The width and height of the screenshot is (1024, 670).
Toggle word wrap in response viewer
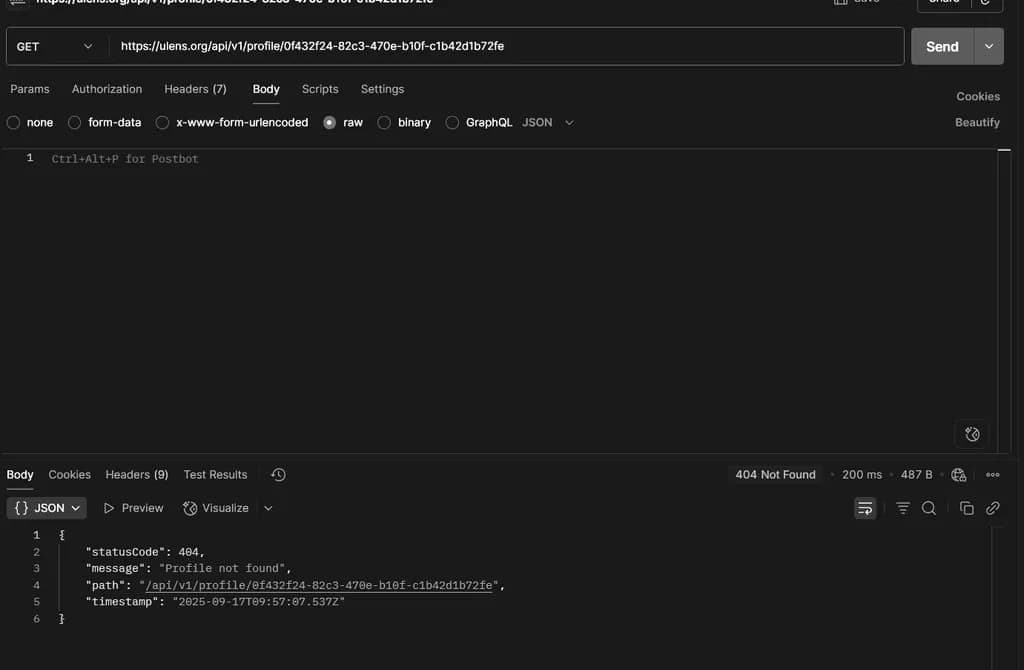coord(865,508)
